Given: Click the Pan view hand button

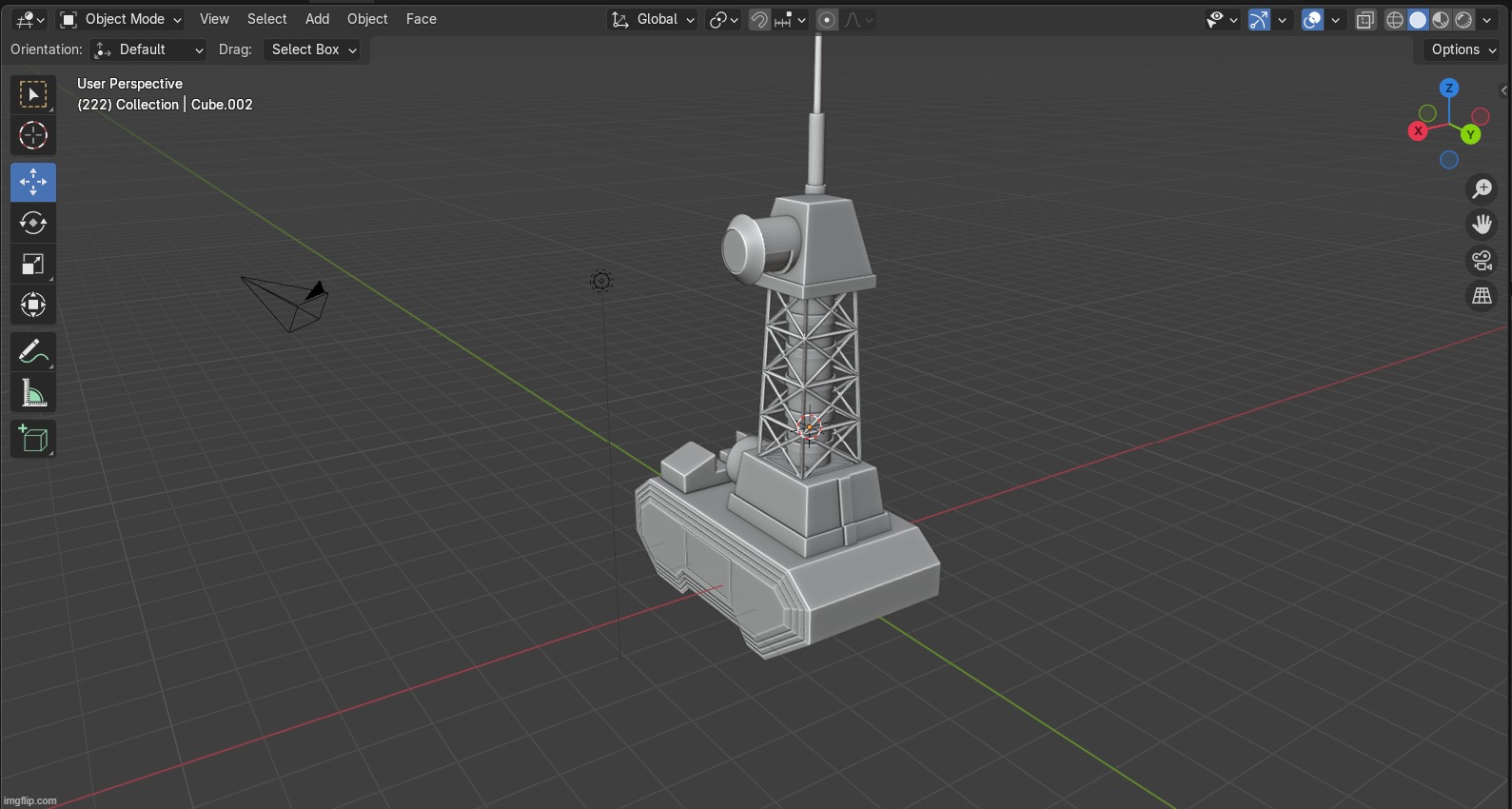Looking at the screenshot, I should pos(1482,225).
